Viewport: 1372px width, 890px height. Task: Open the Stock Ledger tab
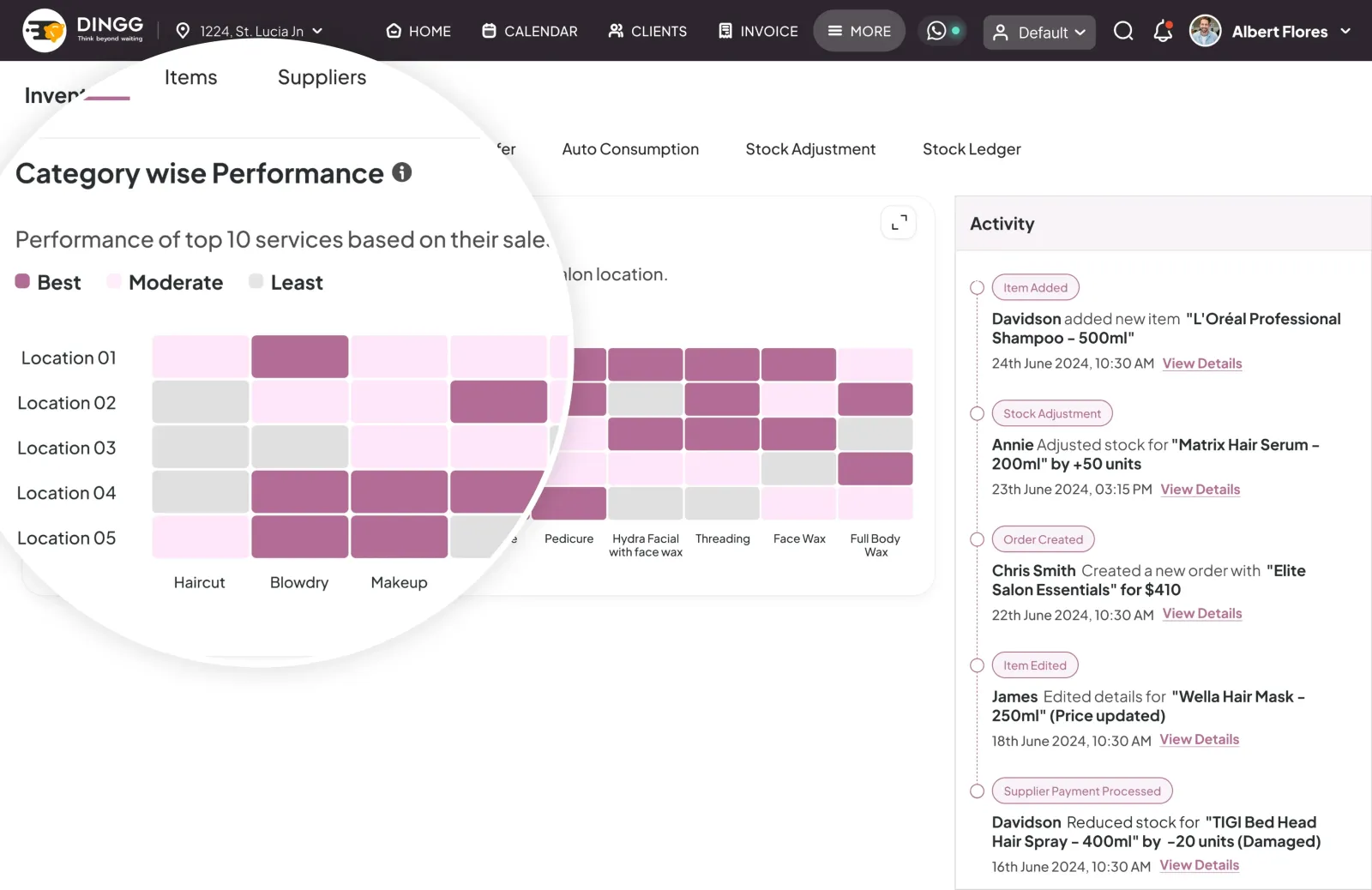(x=972, y=149)
